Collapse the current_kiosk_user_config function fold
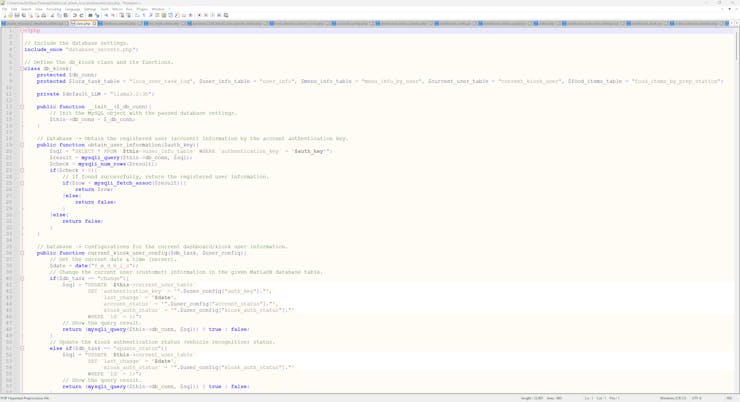The height and width of the screenshot is (402, 740). 22,253
